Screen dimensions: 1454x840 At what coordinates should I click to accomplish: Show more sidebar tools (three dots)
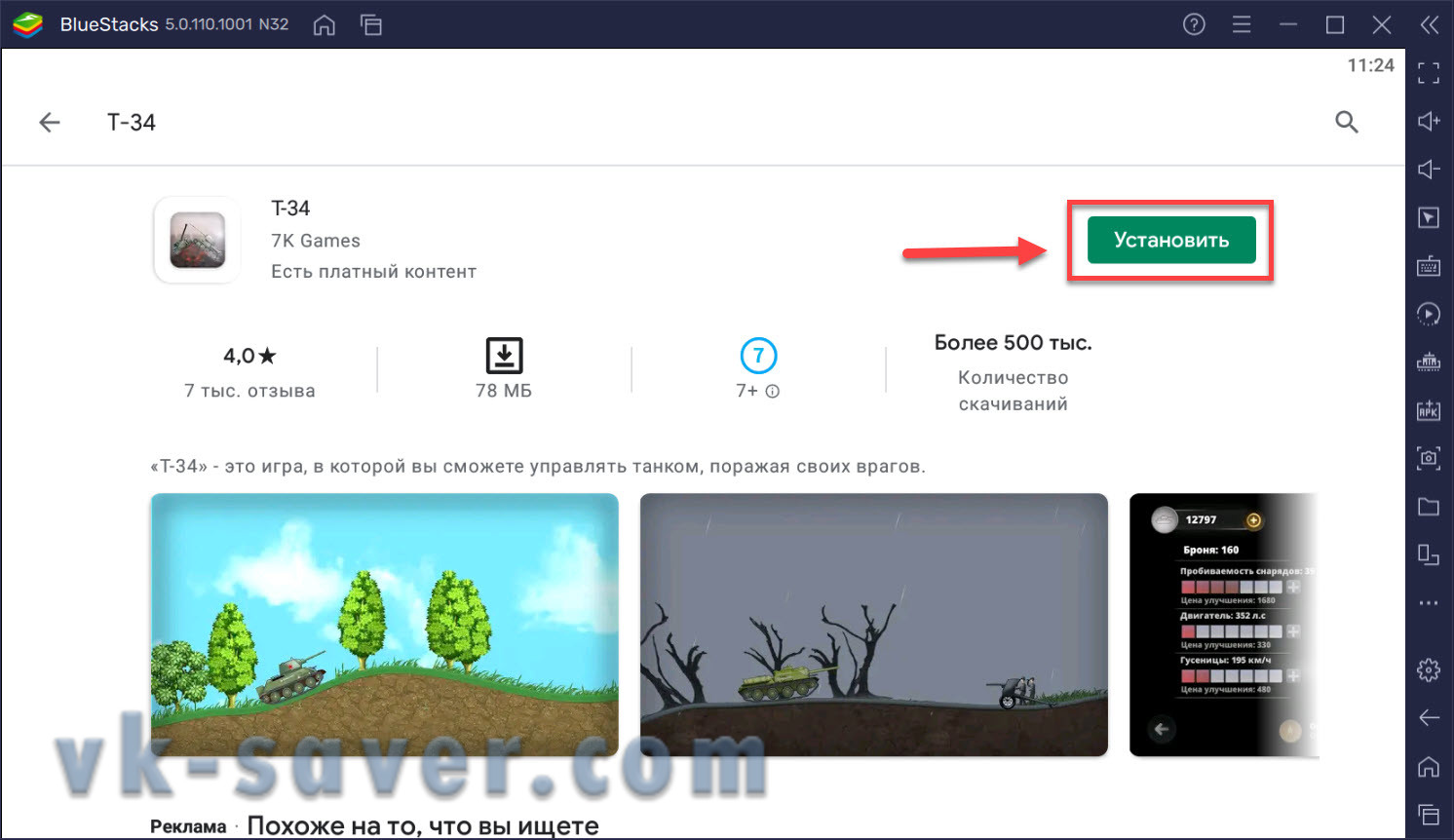click(1429, 603)
